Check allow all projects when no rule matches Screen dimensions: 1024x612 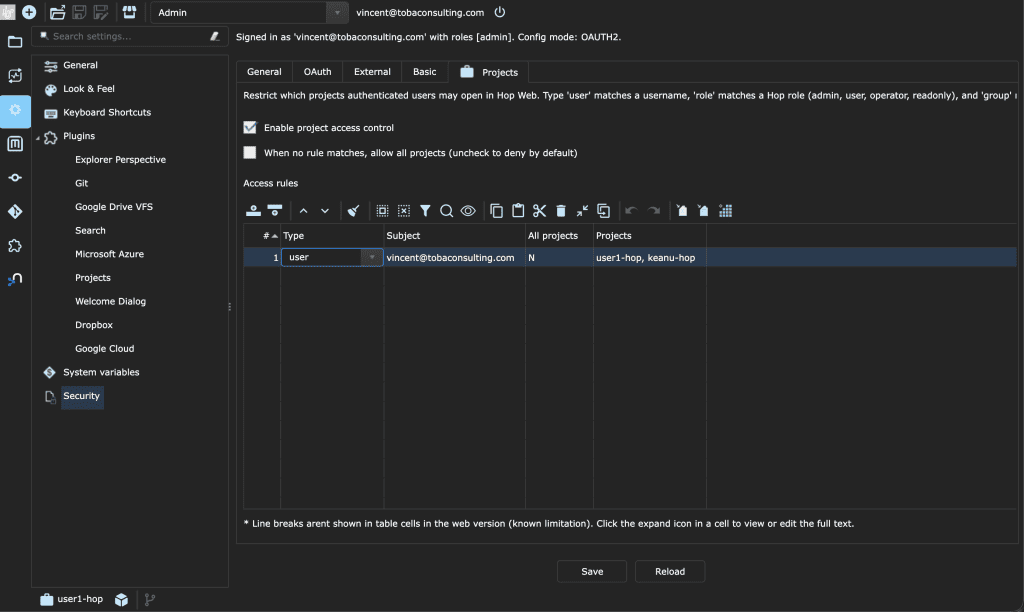[x=249, y=152]
